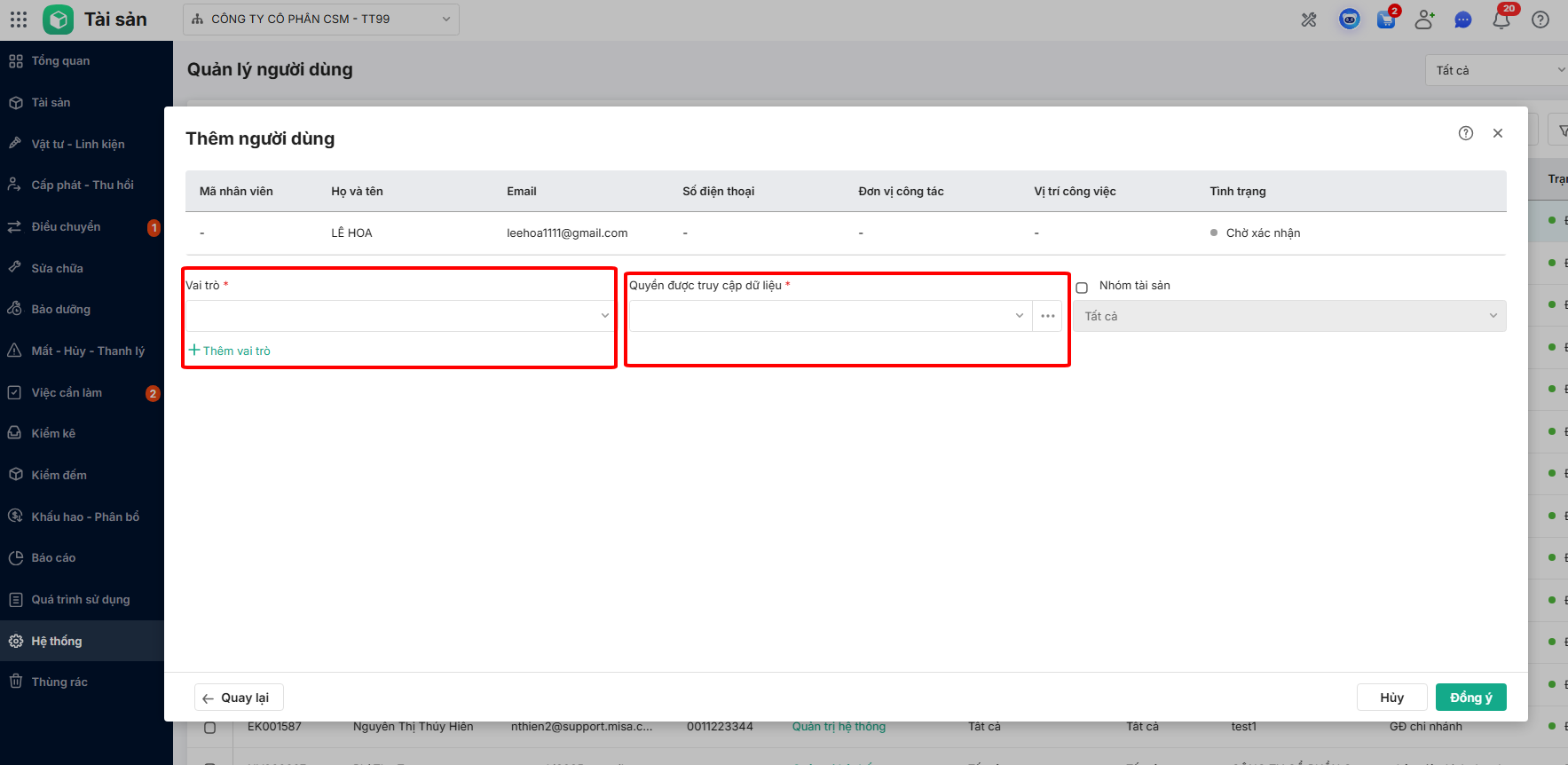Viewport: 1568px width, 765px height.
Task: Click the three-dots button beside data access field
Action: [1048, 316]
